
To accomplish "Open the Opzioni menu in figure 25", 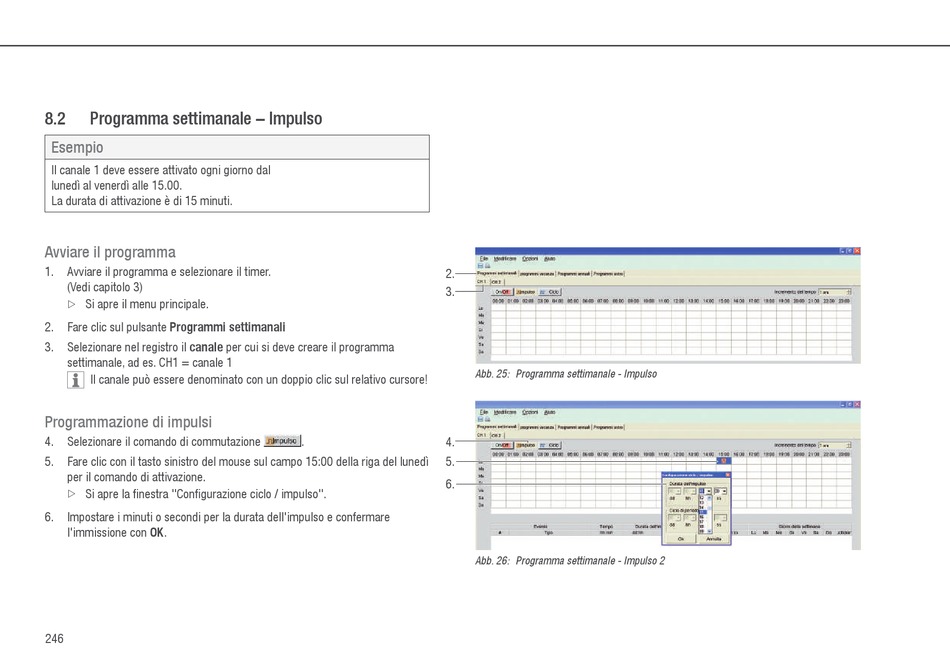I will click(530, 259).
